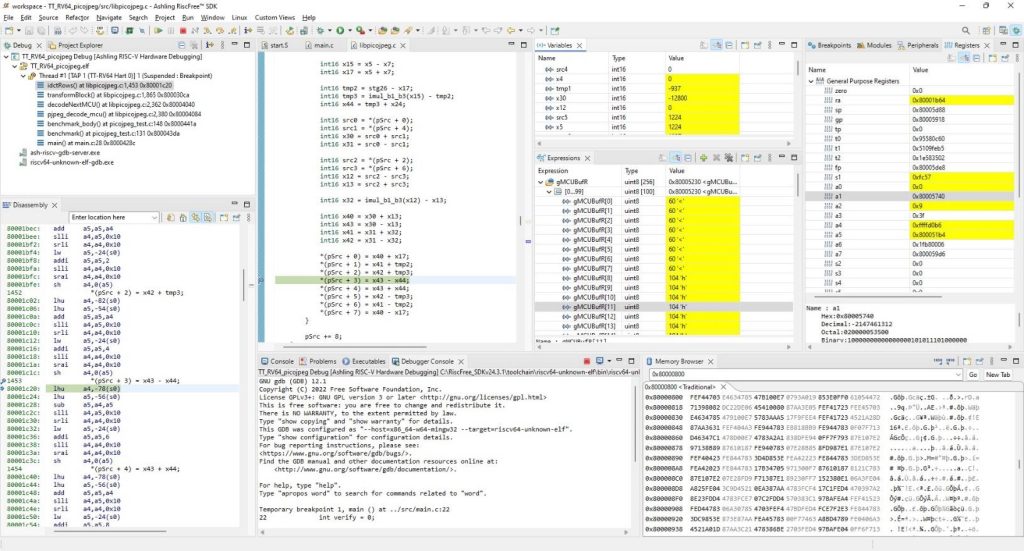Close the Variables view tab
1024x551 pixels.
coord(579,45)
